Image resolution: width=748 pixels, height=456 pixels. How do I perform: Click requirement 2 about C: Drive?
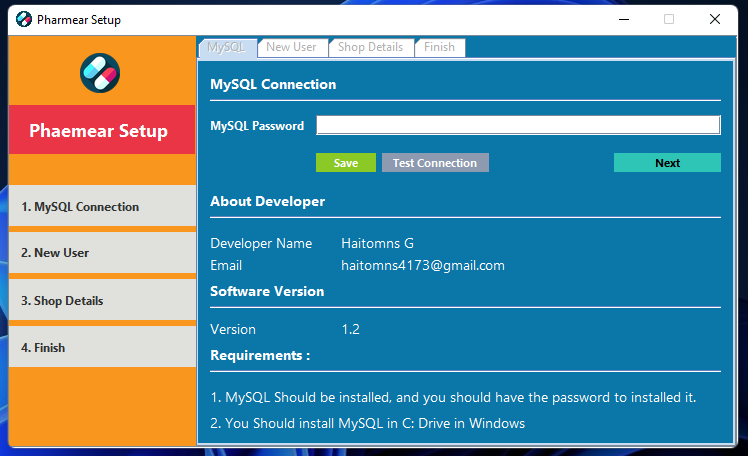coord(367,423)
